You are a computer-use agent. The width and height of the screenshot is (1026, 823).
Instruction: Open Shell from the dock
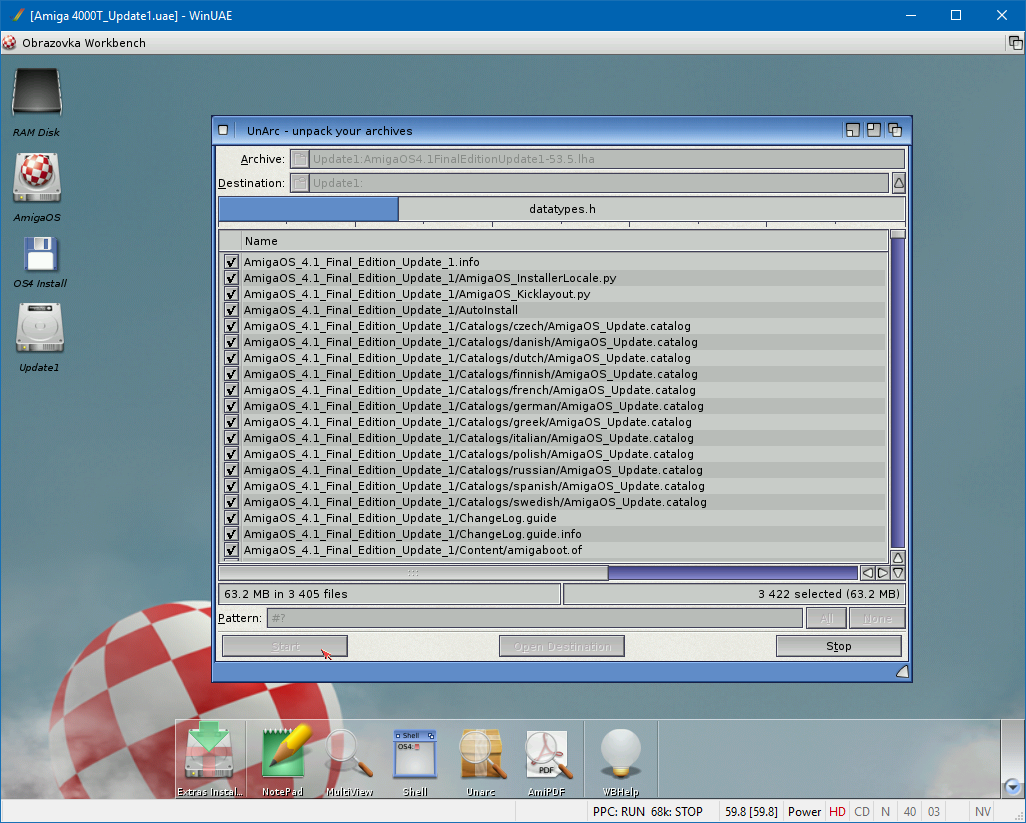click(415, 754)
